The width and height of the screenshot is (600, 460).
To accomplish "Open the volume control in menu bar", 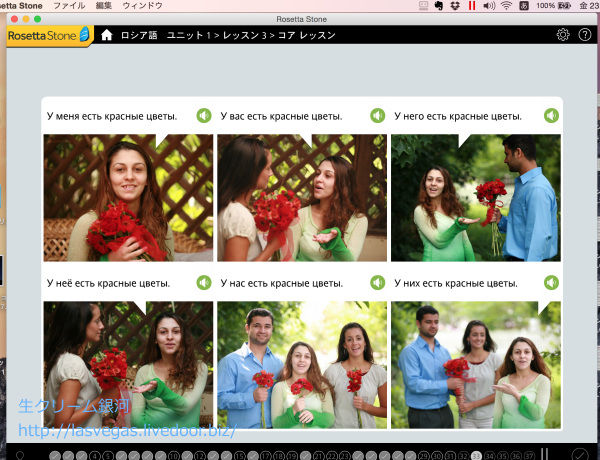I will click(x=489, y=5).
